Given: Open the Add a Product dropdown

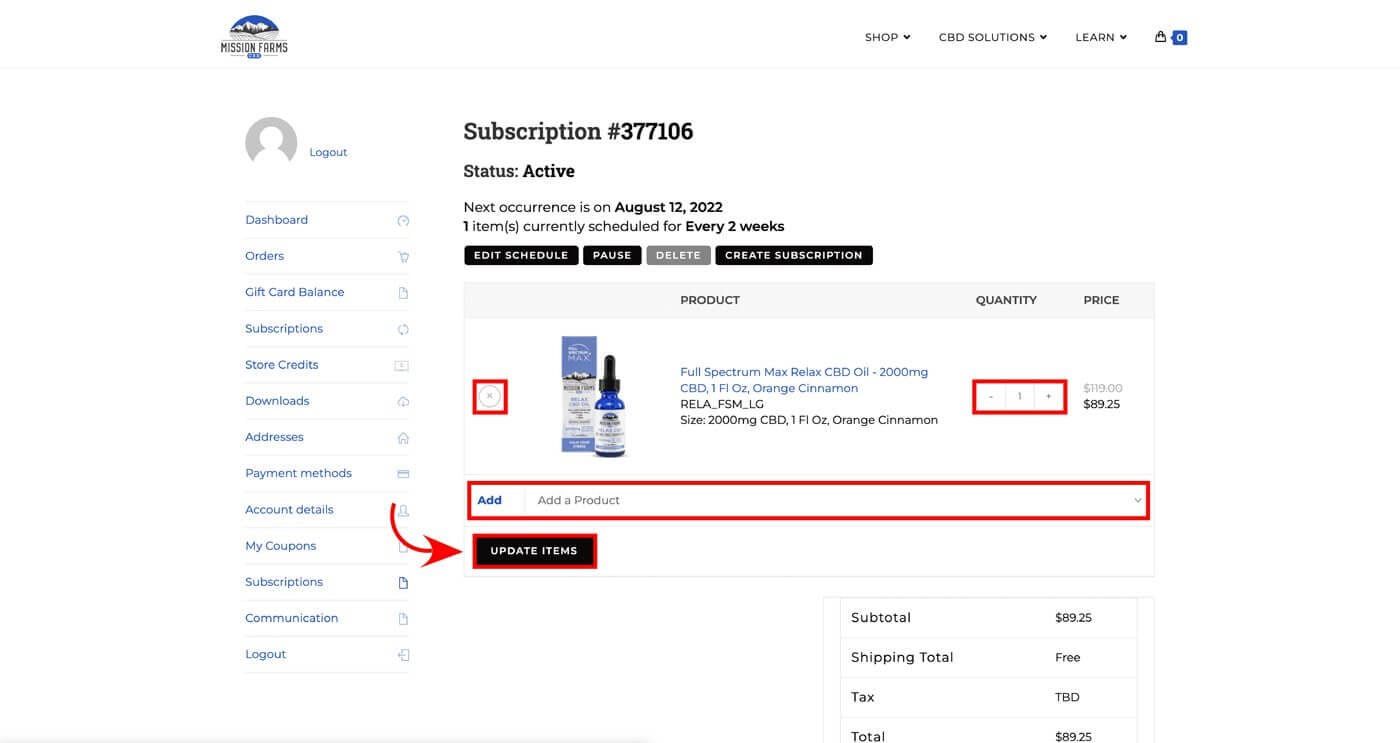Looking at the screenshot, I should point(836,500).
